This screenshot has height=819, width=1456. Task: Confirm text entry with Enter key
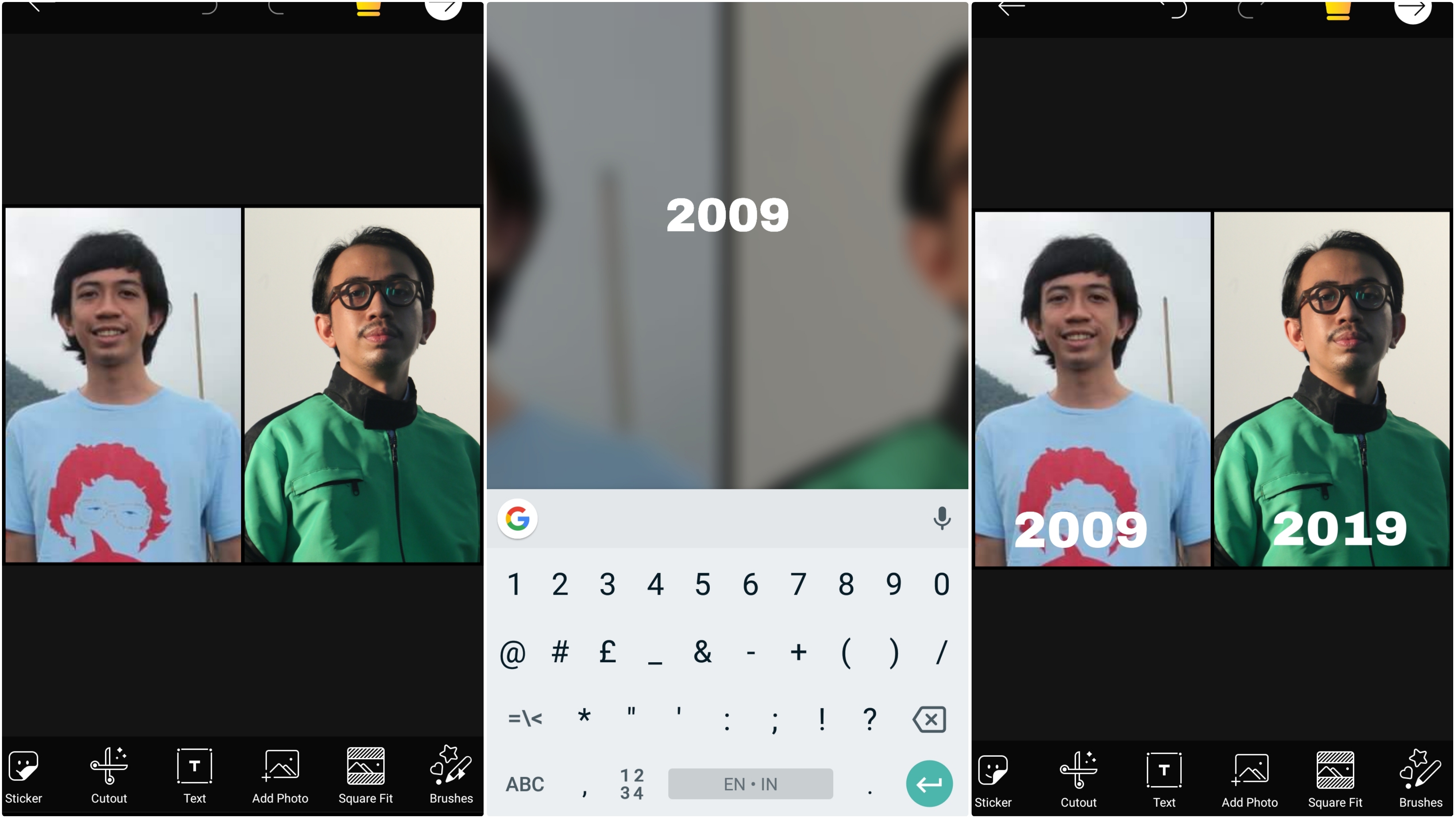tap(928, 783)
